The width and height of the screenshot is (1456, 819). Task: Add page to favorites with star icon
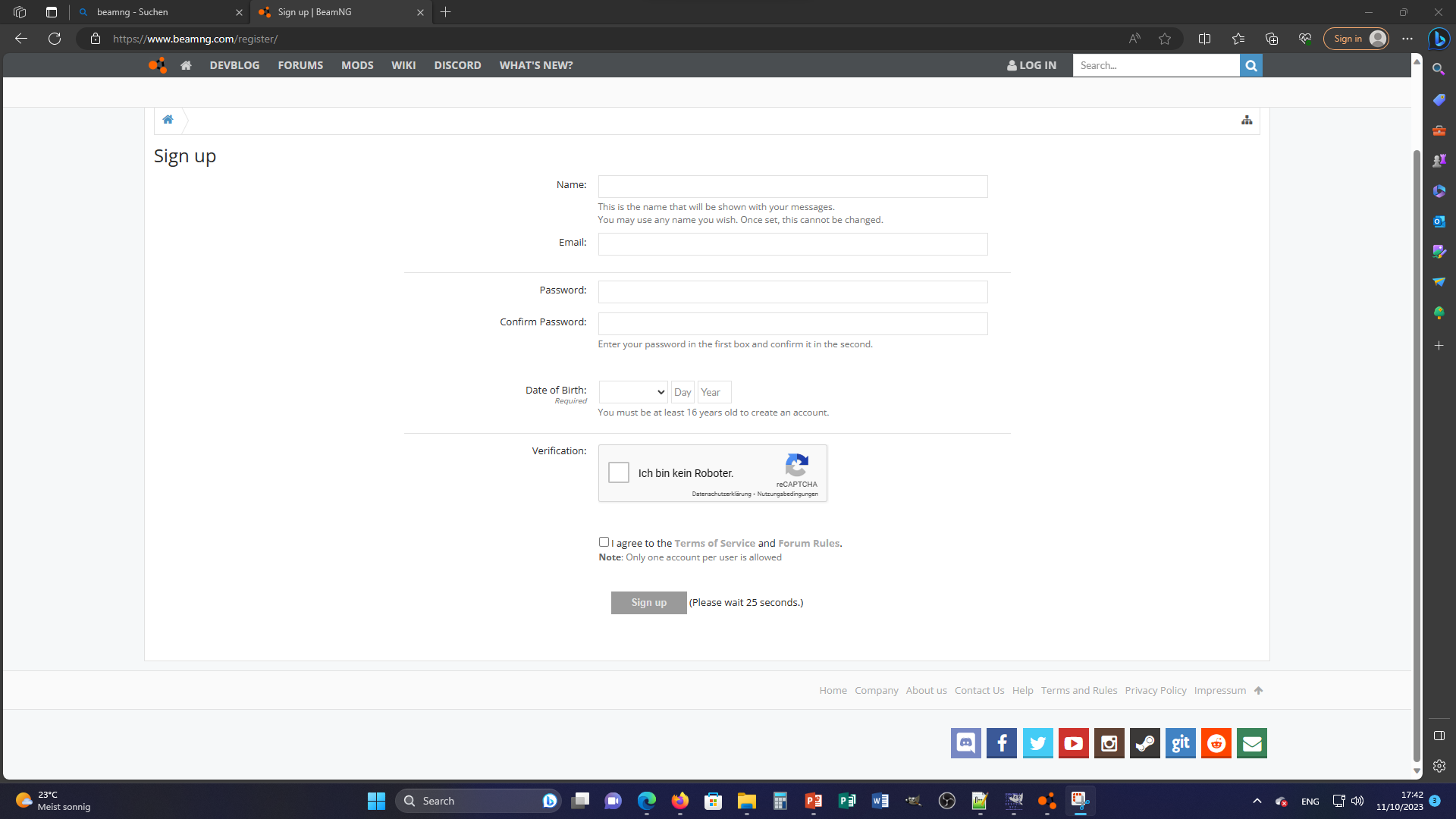[x=1165, y=39]
